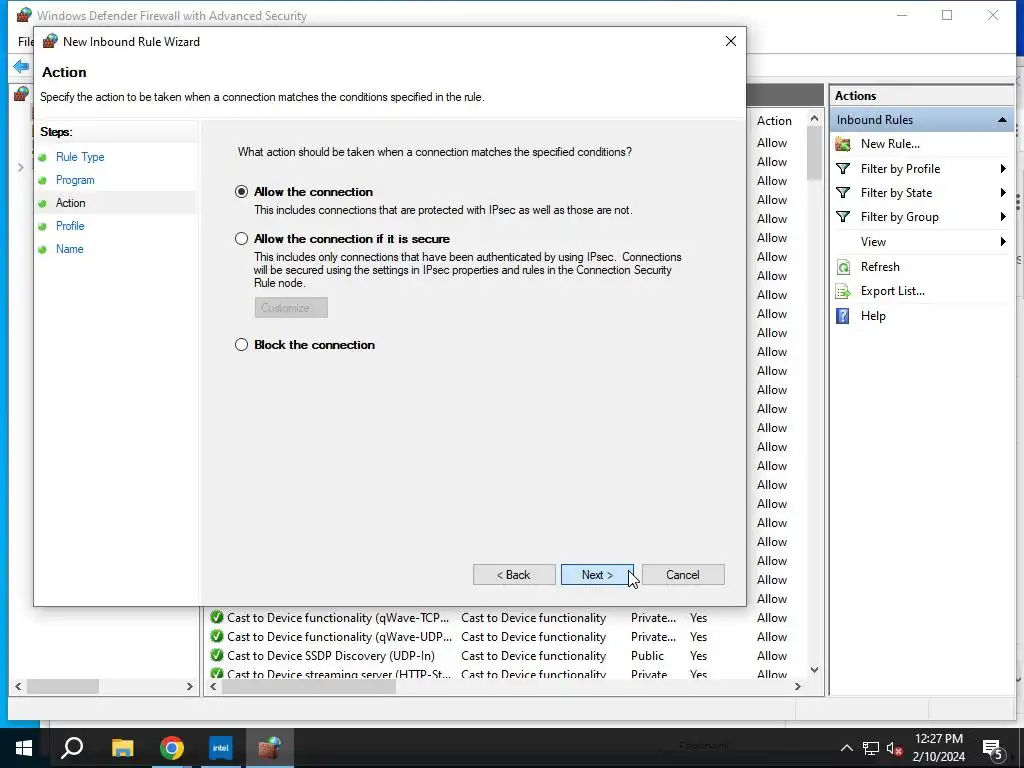Click the Public profile cell of SSDP rule

[647, 656]
